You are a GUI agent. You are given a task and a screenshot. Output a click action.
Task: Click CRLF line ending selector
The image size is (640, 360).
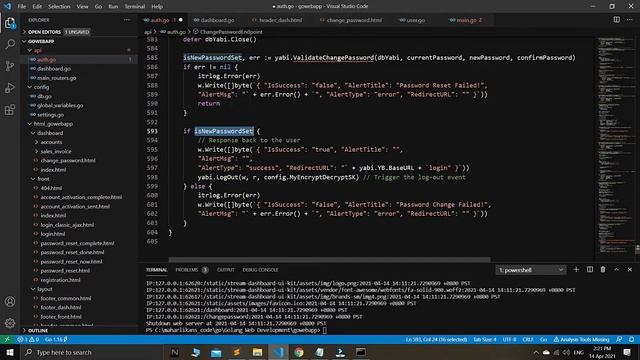(x=528, y=339)
